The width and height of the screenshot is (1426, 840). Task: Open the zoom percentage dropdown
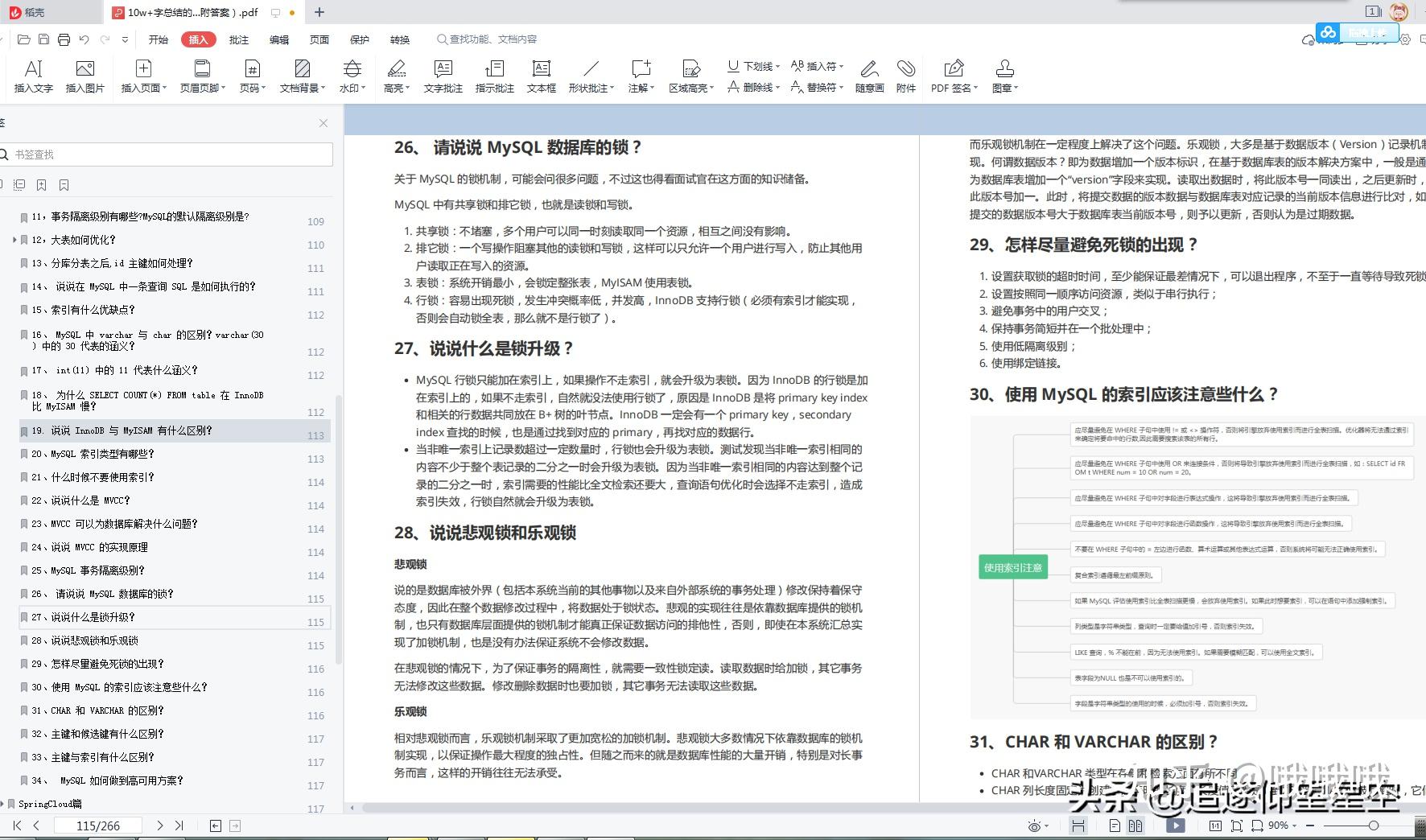point(1280,826)
